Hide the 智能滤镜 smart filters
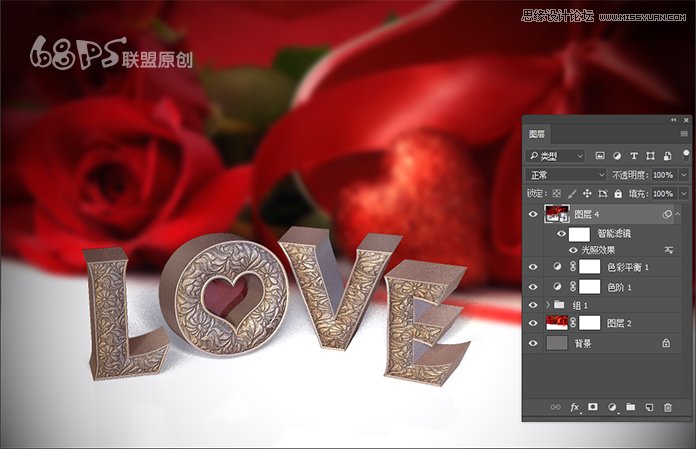 (x=562, y=233)
